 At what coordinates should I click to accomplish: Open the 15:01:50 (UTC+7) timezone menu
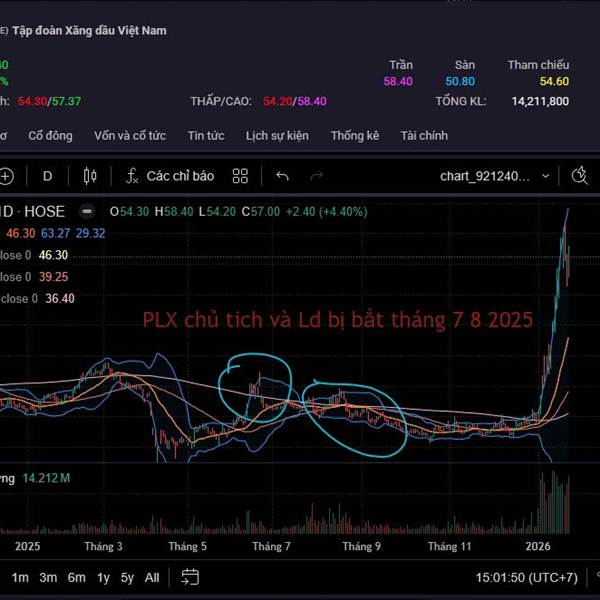click(x=527, y=577)
